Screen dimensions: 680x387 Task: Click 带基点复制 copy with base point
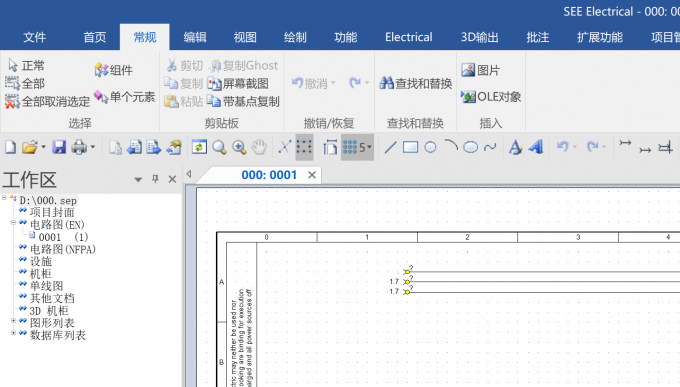click(243, 102)
